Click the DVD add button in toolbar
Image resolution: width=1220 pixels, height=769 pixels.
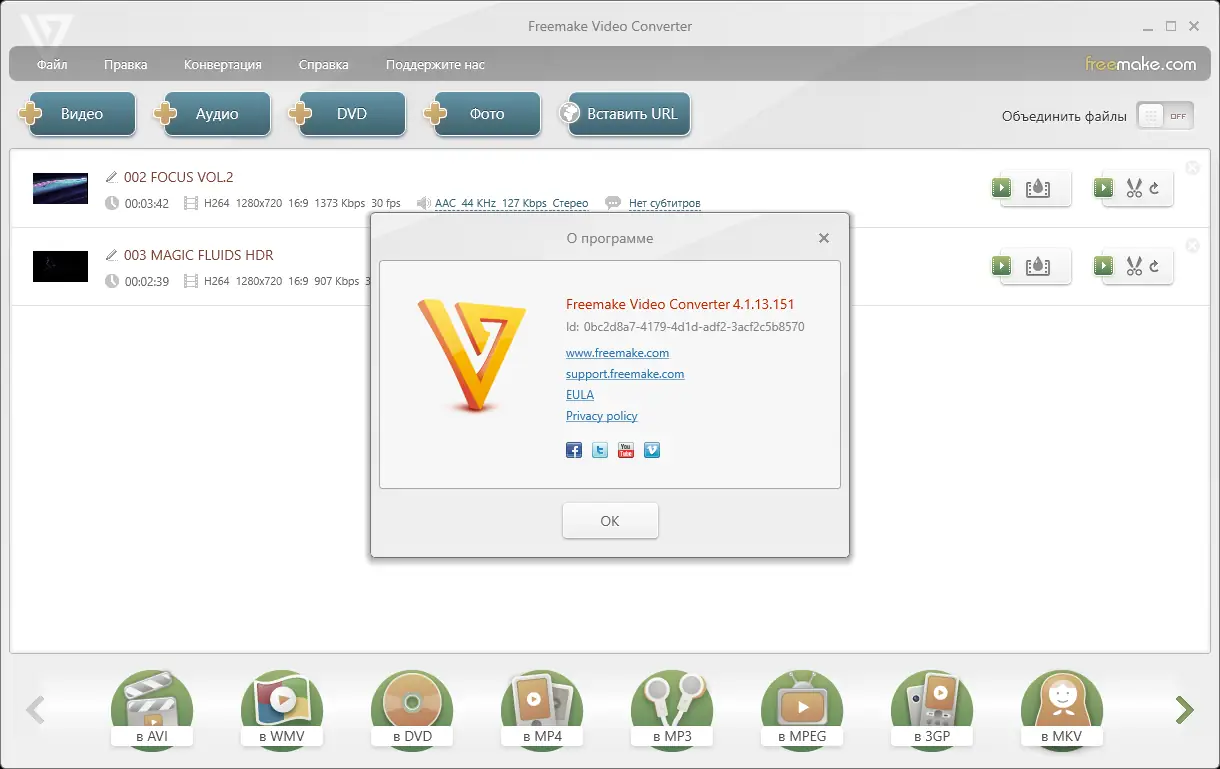point(347,114)
